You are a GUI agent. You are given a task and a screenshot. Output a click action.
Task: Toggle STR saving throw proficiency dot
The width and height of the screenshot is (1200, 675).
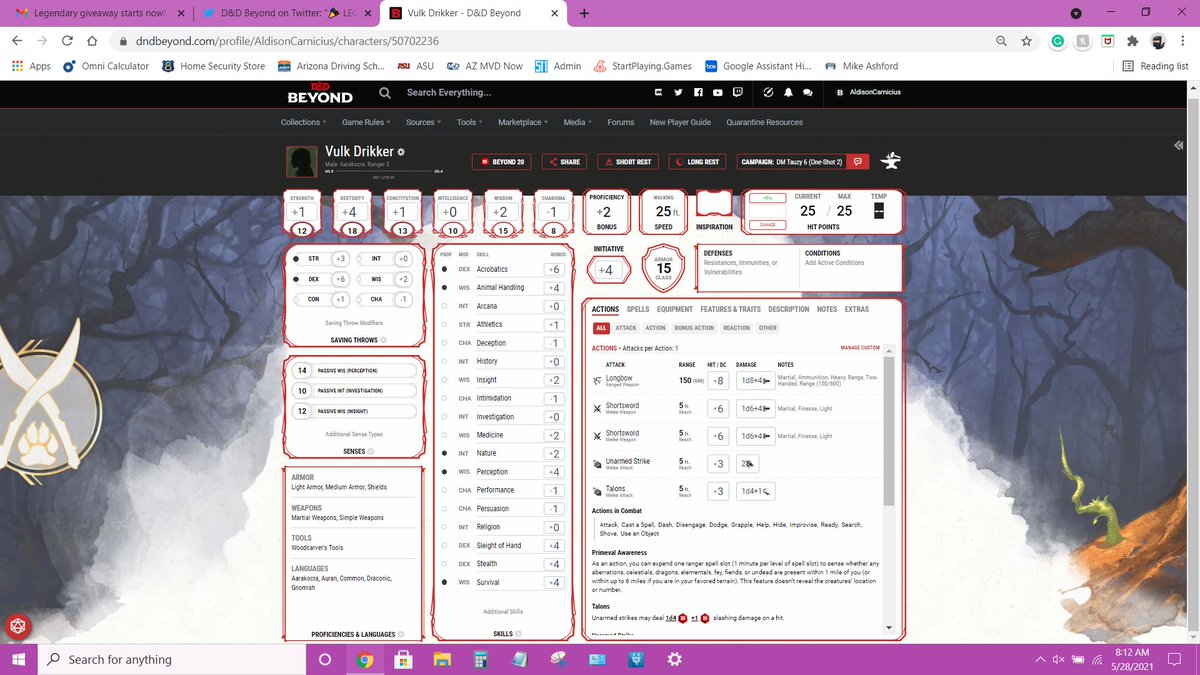[x=296, y=259]
